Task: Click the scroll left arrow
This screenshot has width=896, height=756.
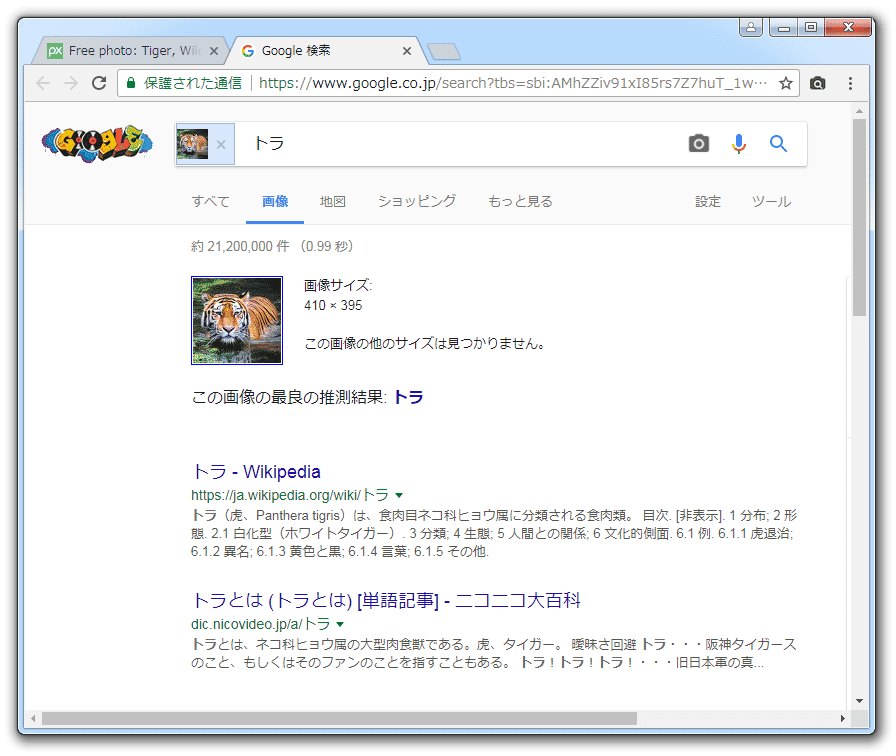Action: [33, 718]
